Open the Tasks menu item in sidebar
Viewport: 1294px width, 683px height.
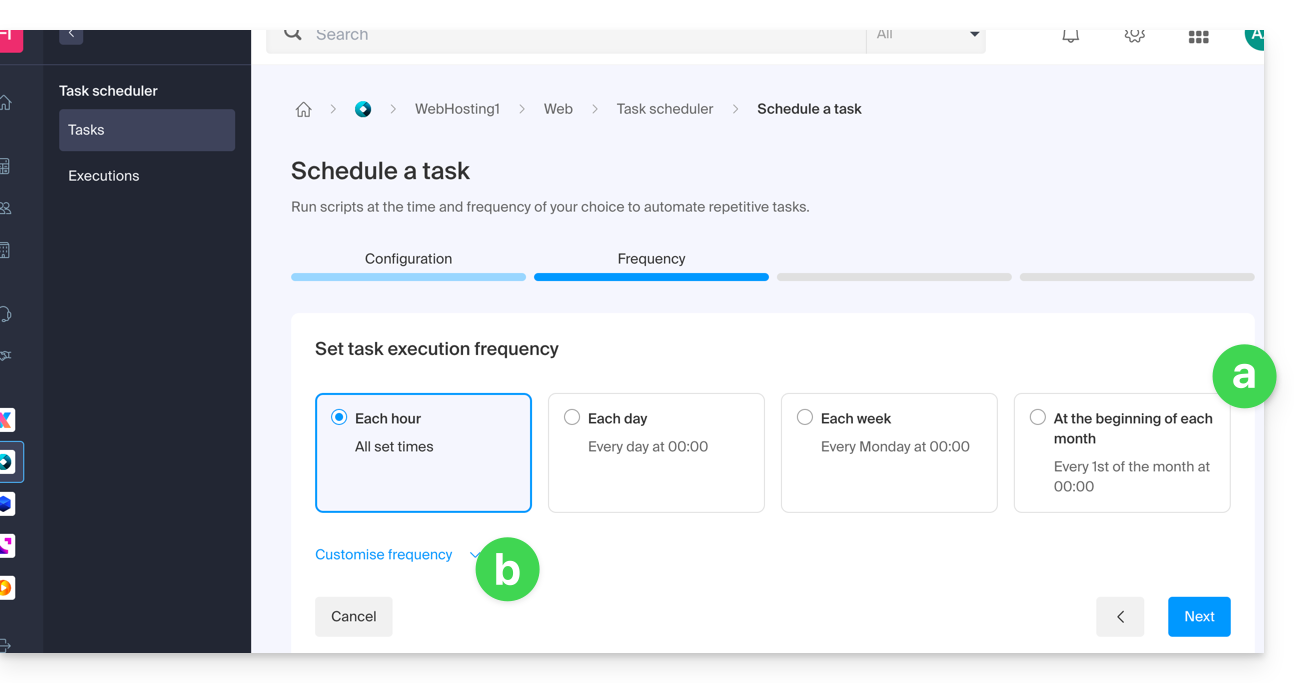147,130
